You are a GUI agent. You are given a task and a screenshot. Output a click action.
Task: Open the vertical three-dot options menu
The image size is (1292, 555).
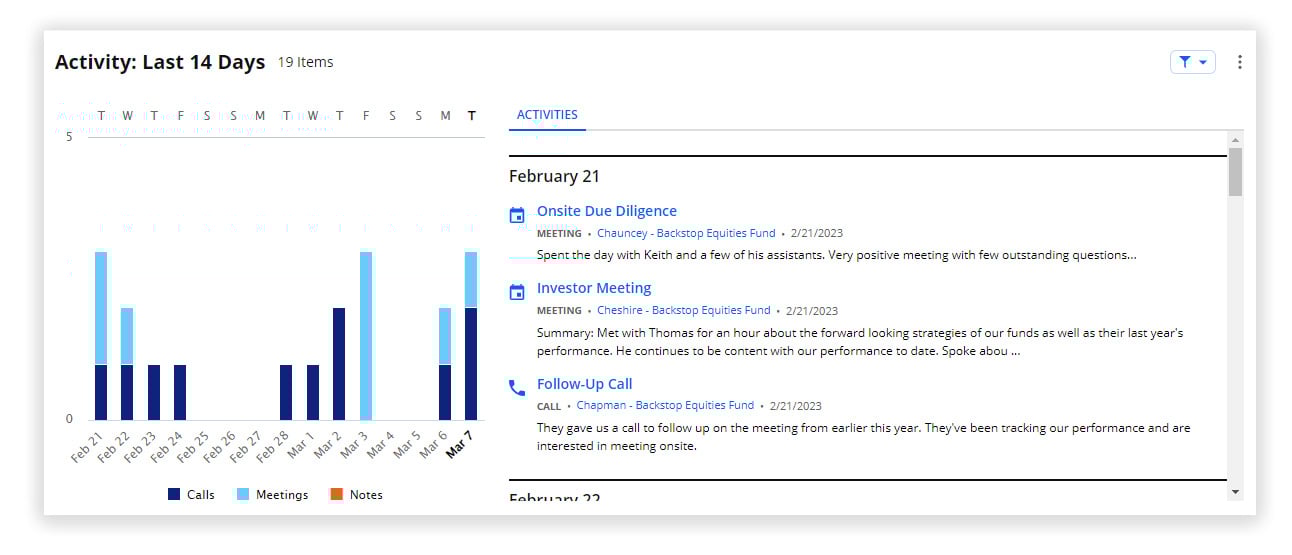click(x=1239, y=62)
